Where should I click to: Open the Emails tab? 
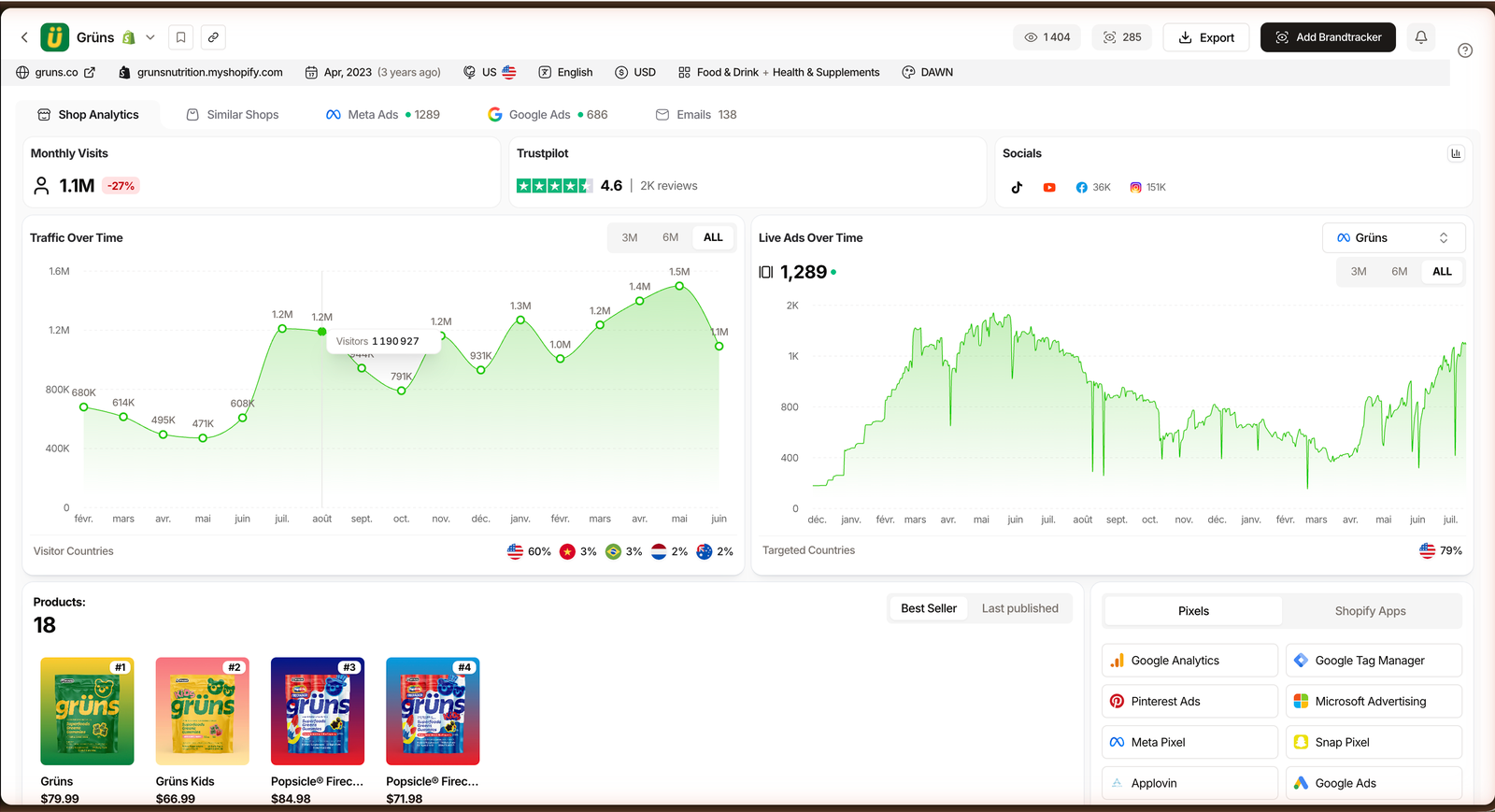[x=696, y=115]
